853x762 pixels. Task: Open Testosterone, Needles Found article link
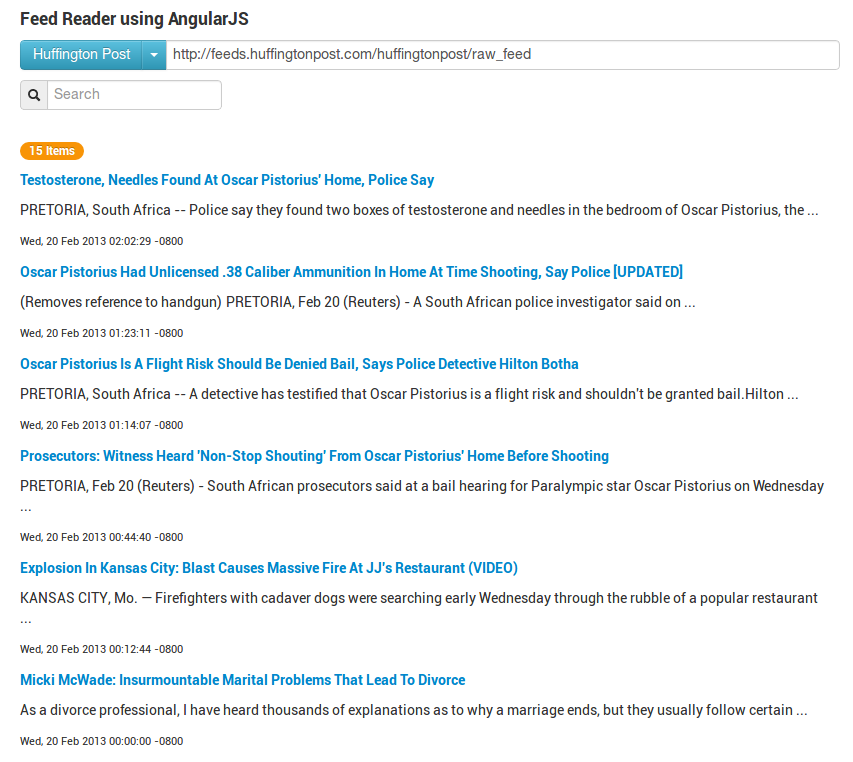227,180
